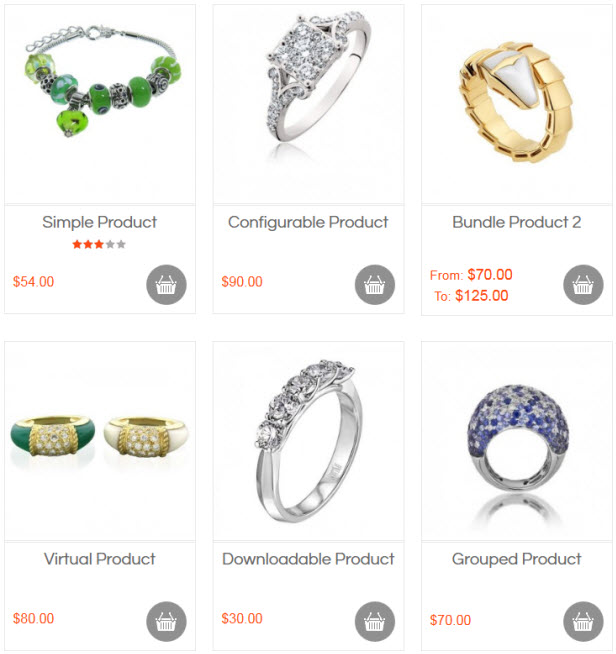The image size is (616, 654).
Task: Open the Downloadable Product title link
Action: (308, 559)
